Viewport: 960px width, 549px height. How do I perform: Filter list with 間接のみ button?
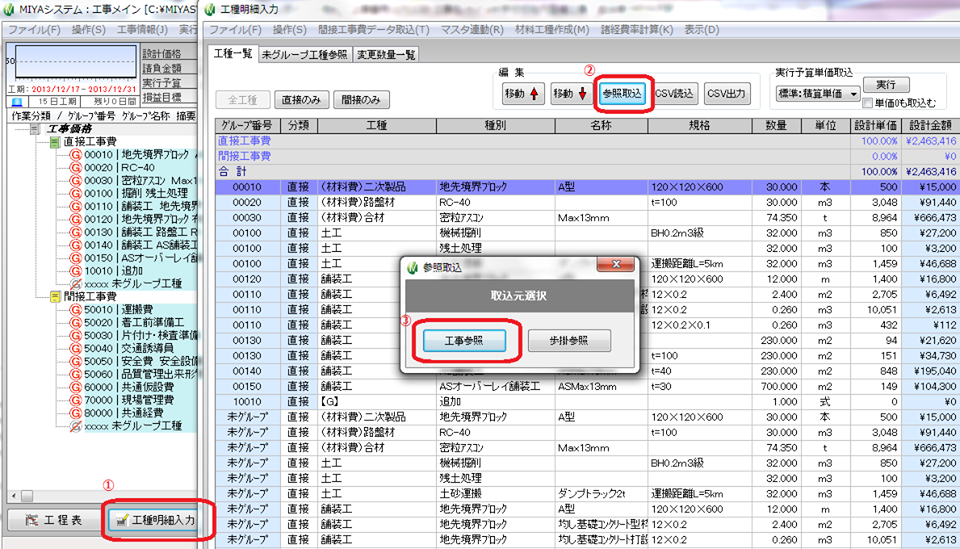pyautogui.click(x=361, y=100)
